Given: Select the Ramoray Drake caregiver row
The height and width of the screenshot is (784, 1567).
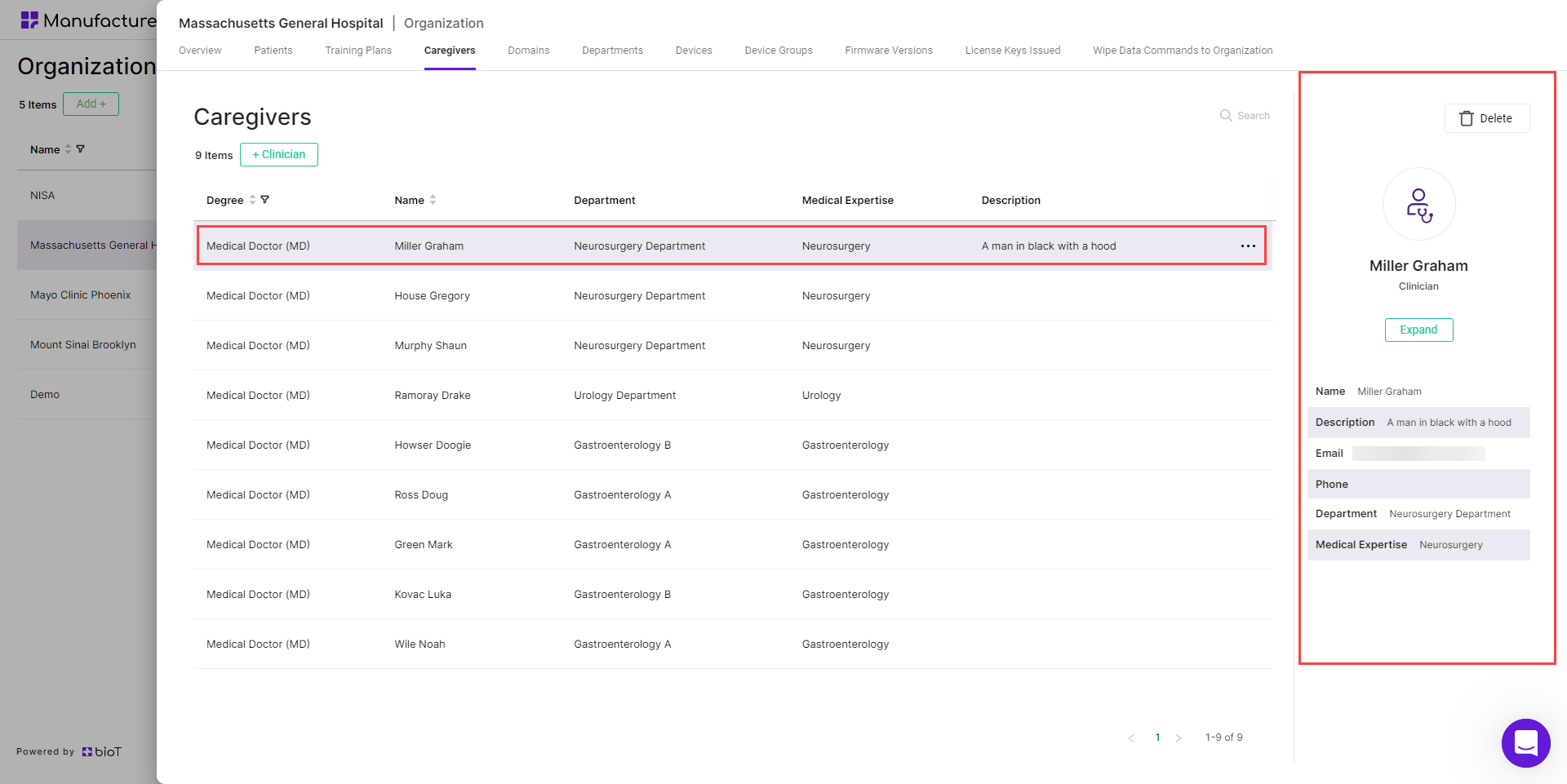Looking at the screenshot, I should [x=732, y=396].
